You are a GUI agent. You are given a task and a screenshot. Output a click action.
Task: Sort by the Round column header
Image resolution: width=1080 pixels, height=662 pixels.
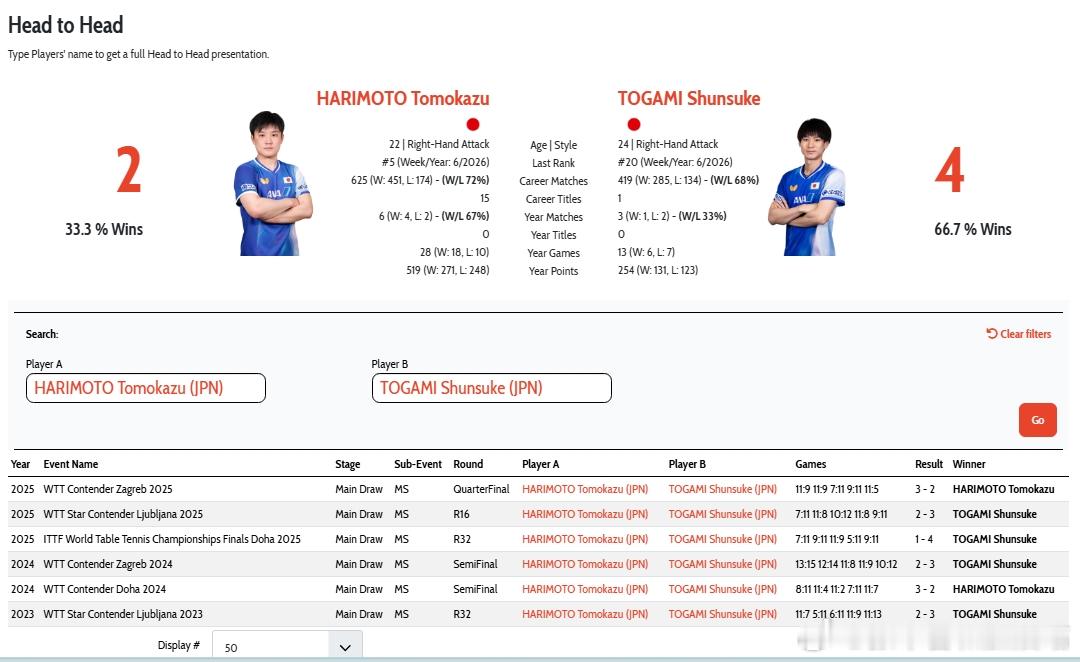pyautogui.click(x=468, y=464)
